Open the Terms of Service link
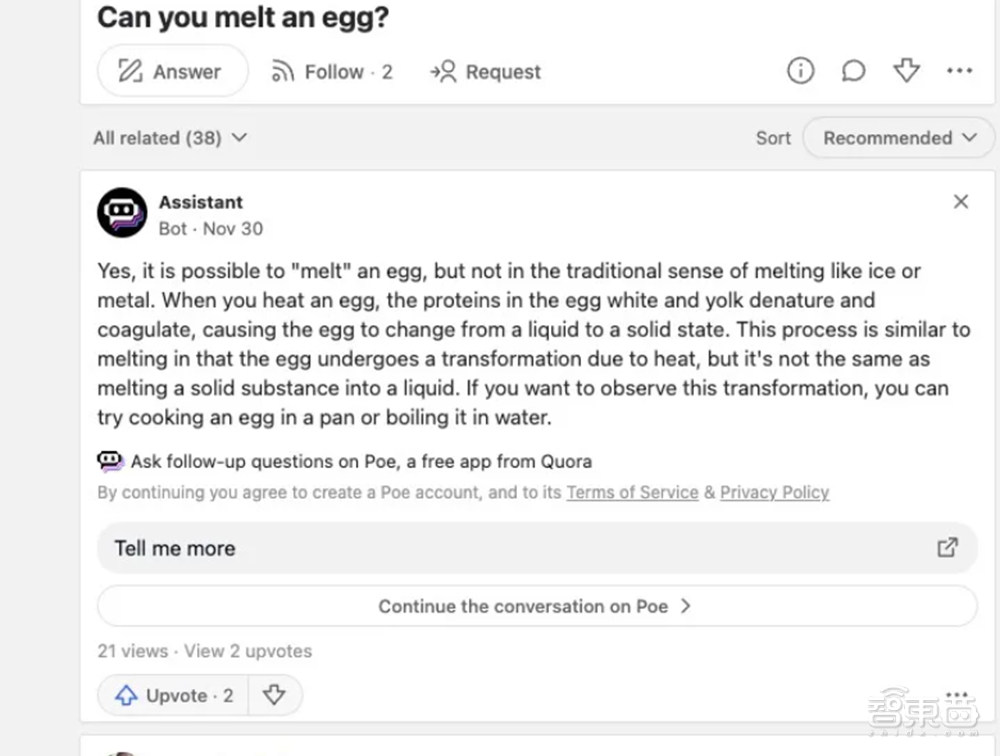Image resolution: width=1000 pixels, height=756 pixels. 632,492
